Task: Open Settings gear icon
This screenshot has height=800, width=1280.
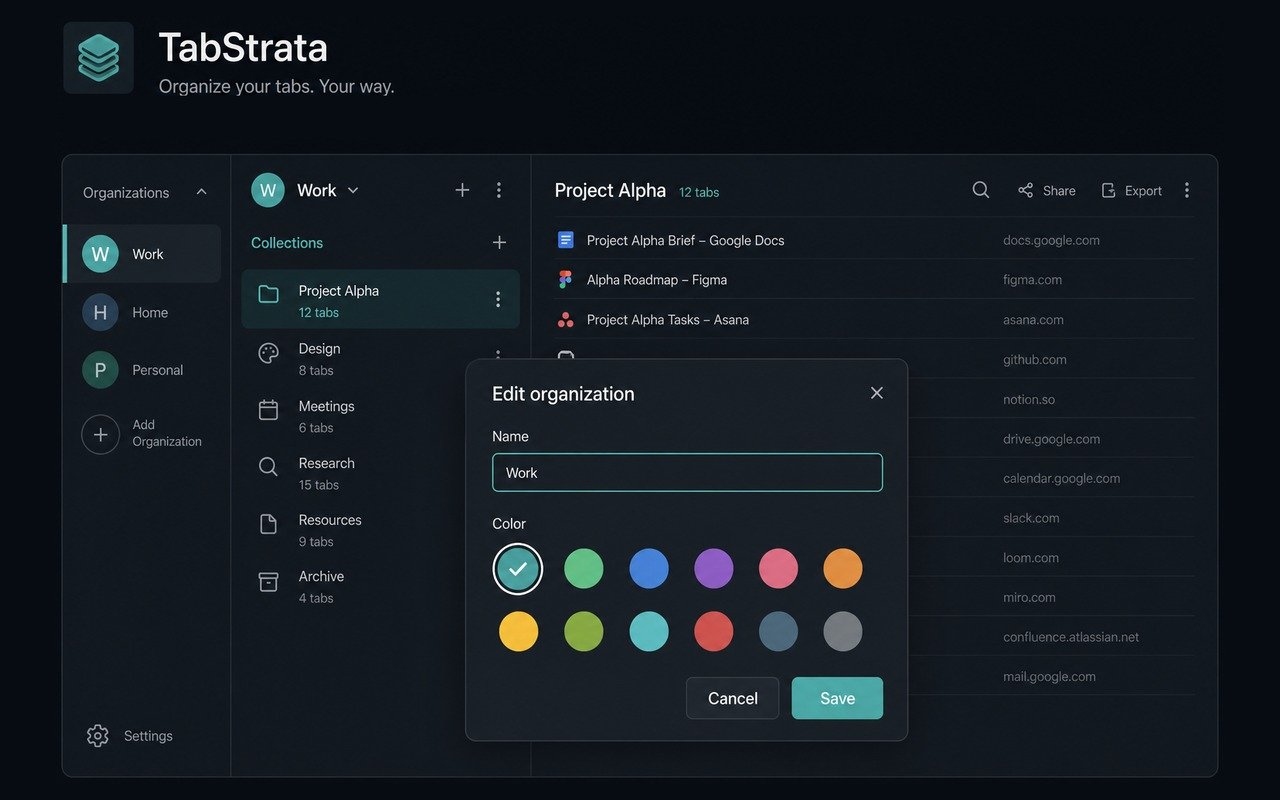Action: (x=97, y=736)
